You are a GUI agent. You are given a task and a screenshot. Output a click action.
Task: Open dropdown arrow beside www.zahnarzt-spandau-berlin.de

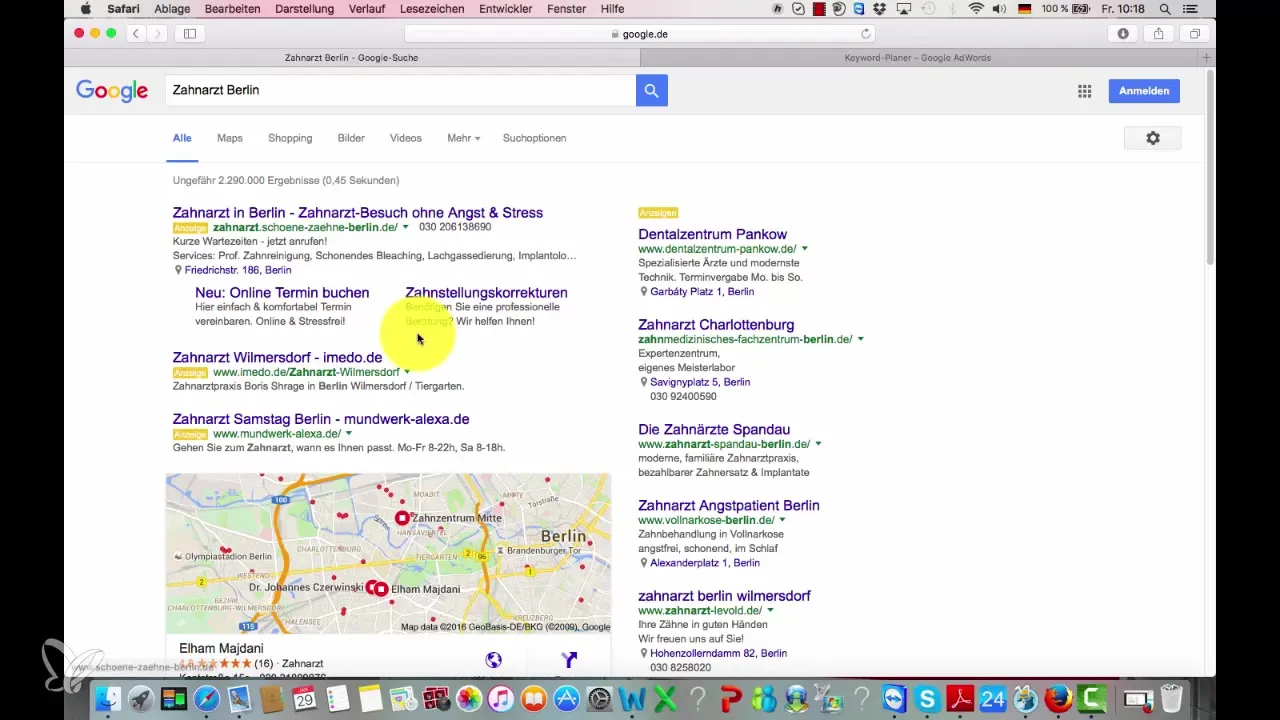coord(818,444)
